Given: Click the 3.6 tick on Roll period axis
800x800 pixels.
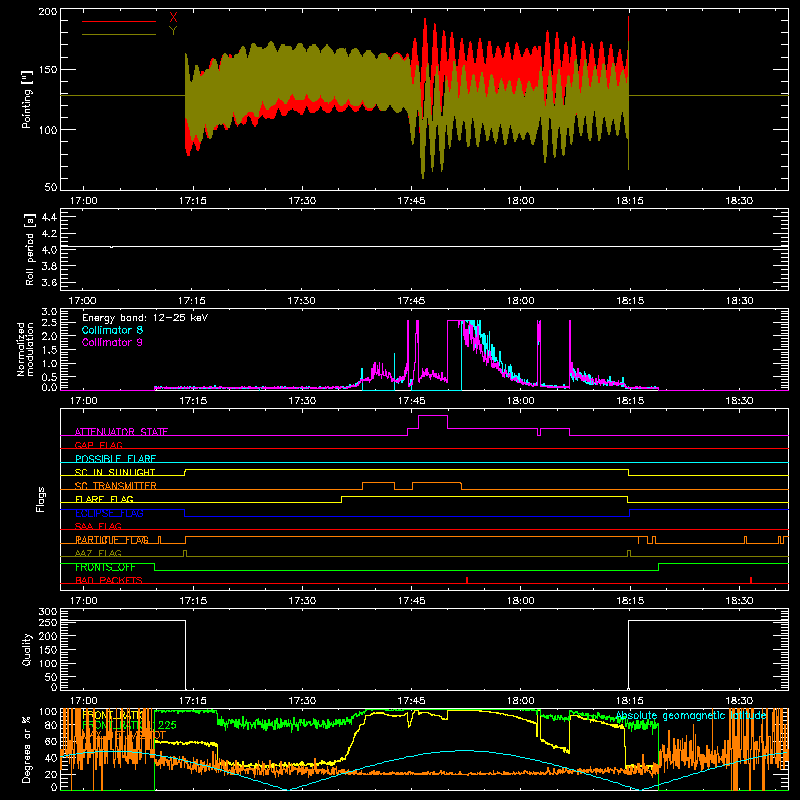Looking at the screenshot, I should [49, 282].
